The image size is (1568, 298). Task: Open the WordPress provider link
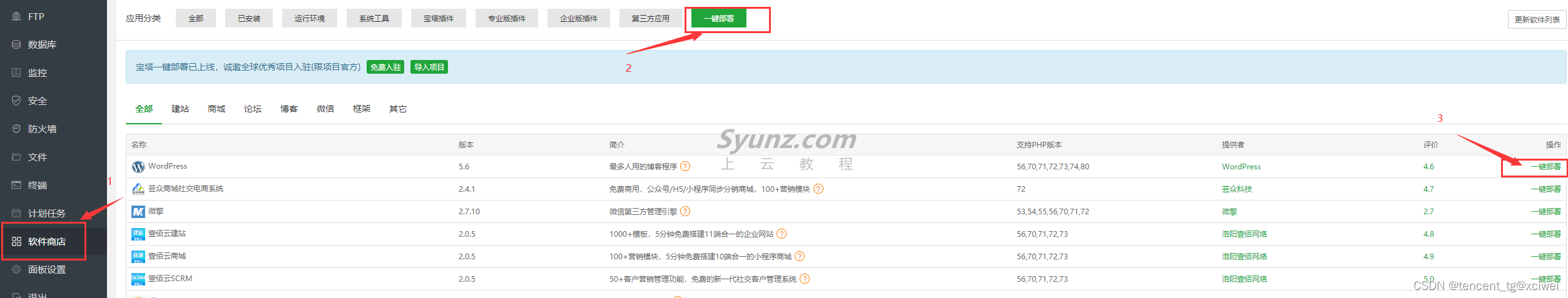[x=1241, y=167]
